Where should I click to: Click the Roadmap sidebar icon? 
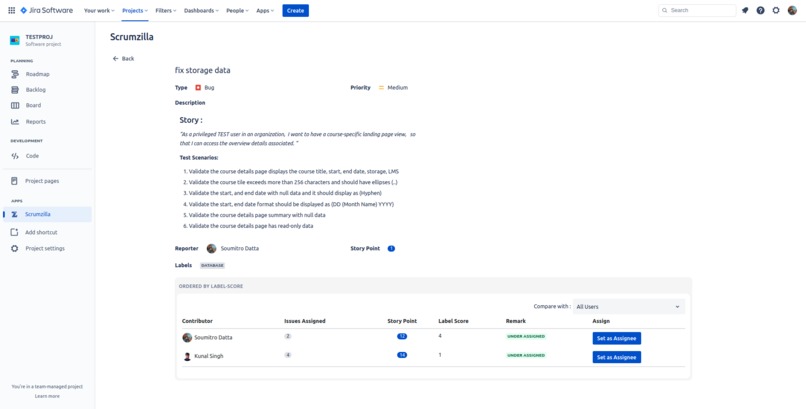click(x=15, y=74)
